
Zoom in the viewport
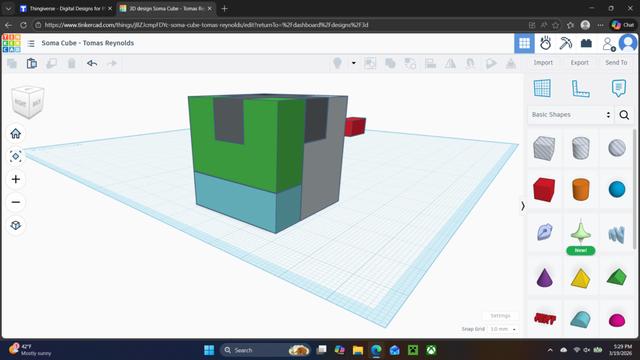pyautogui.click(x=16, y=179)
